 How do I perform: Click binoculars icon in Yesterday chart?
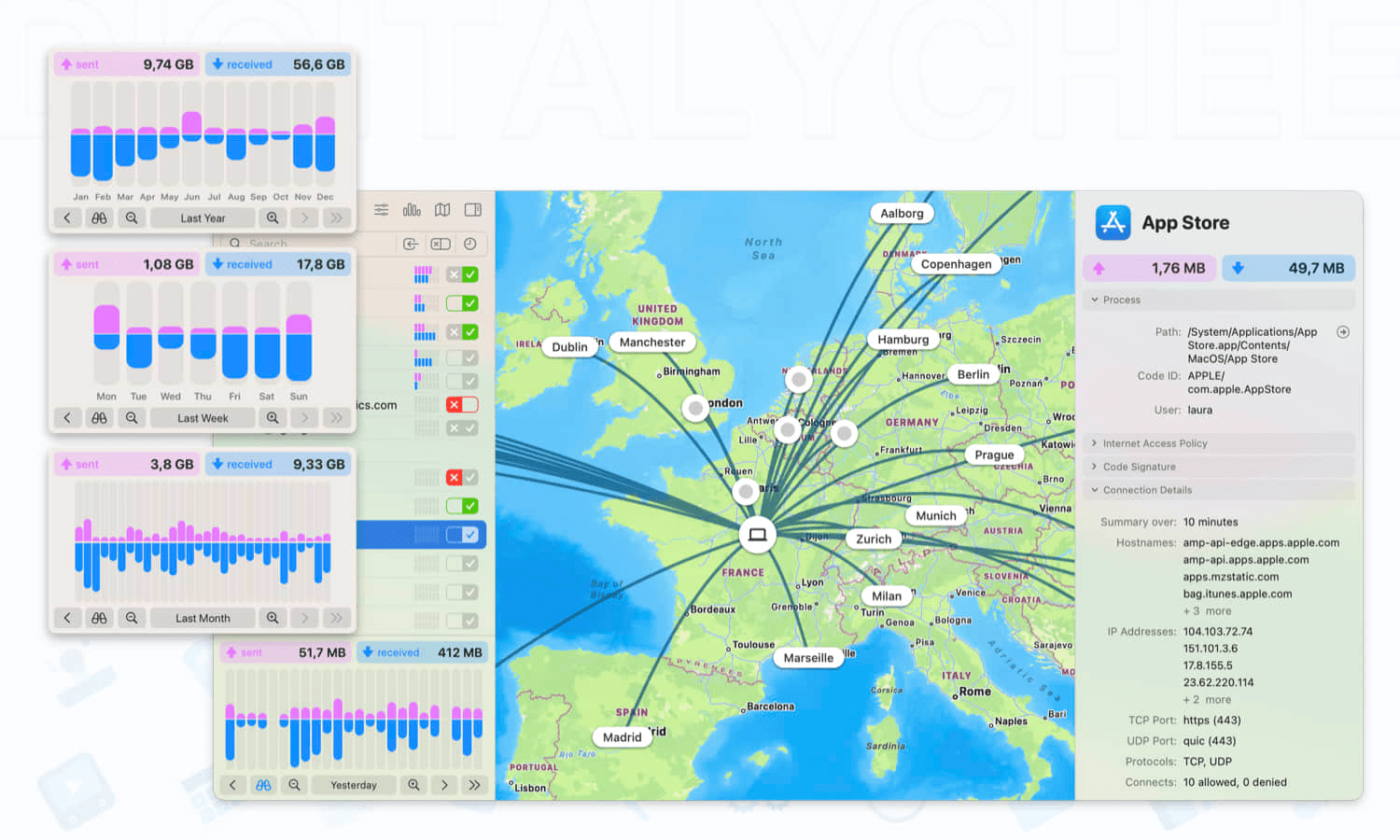(264, 785)
